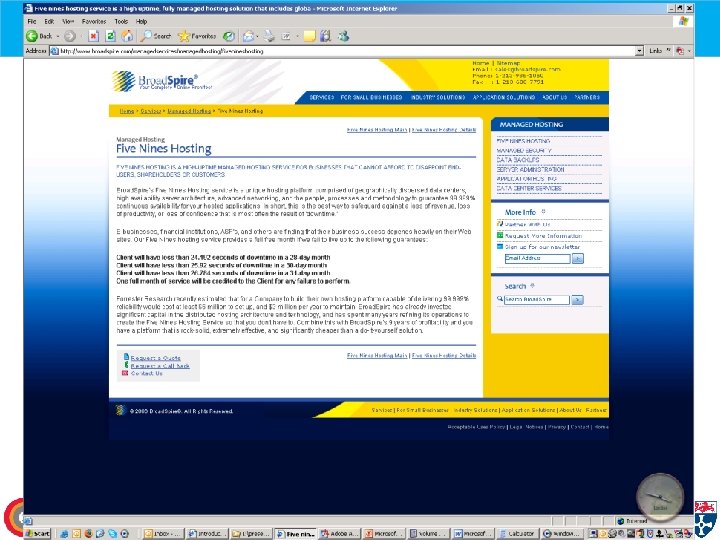Open bottom Five Nines Hosting Main link

coord(377,355)
